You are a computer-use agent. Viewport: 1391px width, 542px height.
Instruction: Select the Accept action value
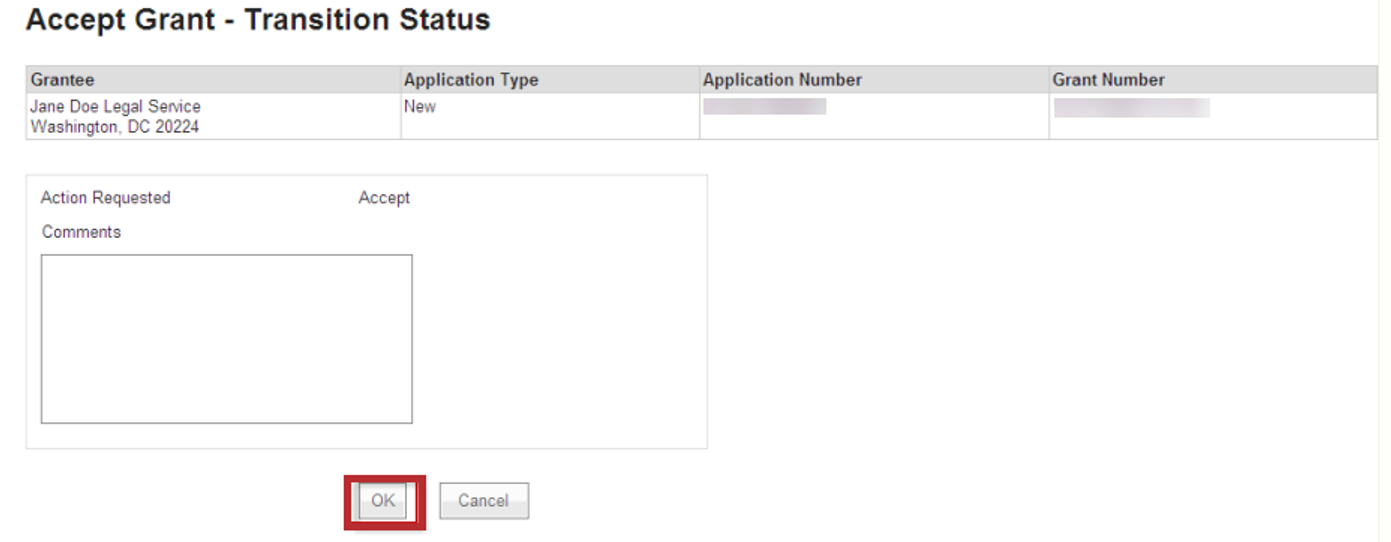coord(384,198)
